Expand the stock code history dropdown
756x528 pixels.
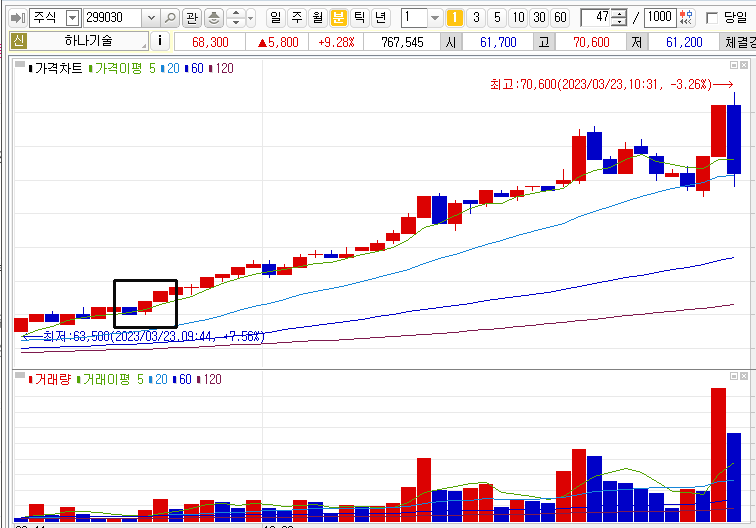(x=151, y=18)
